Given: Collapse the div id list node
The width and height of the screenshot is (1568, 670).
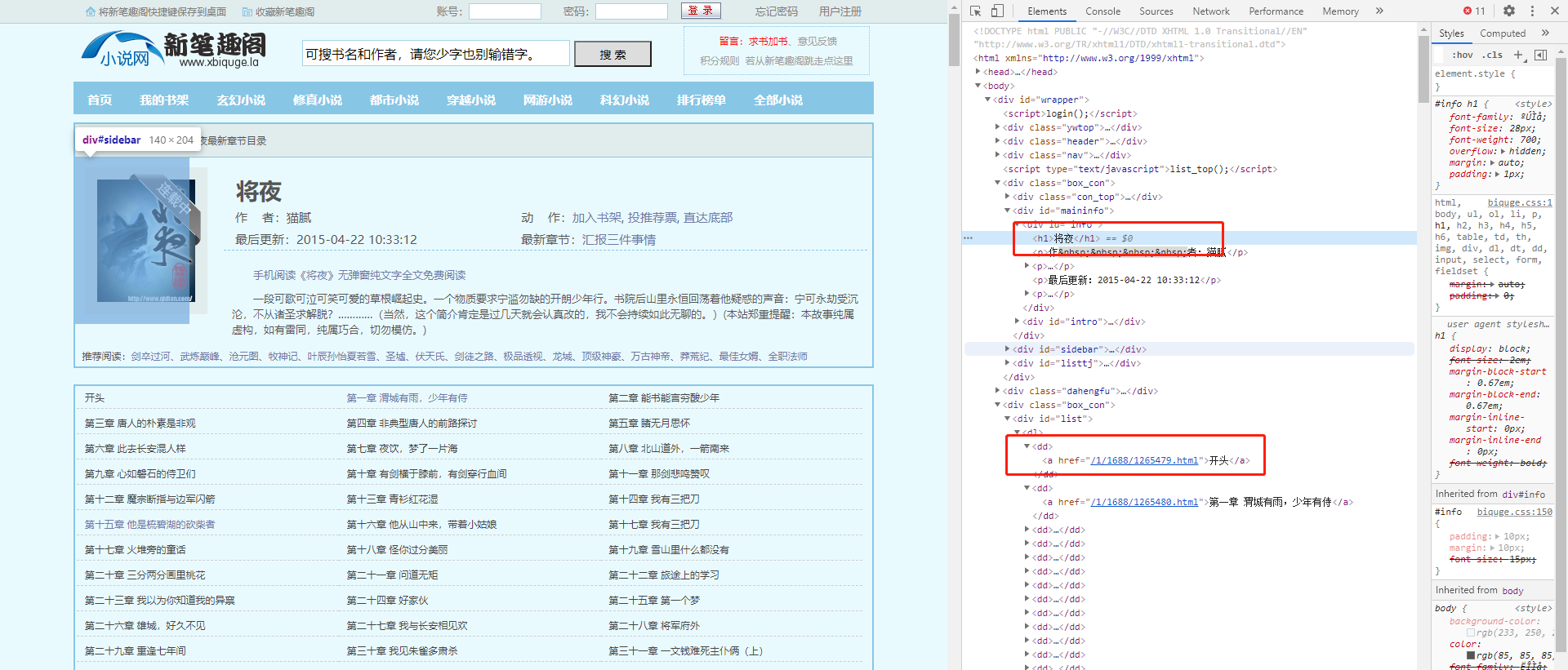Looking at the screenshot, I should click(1007, 419).
